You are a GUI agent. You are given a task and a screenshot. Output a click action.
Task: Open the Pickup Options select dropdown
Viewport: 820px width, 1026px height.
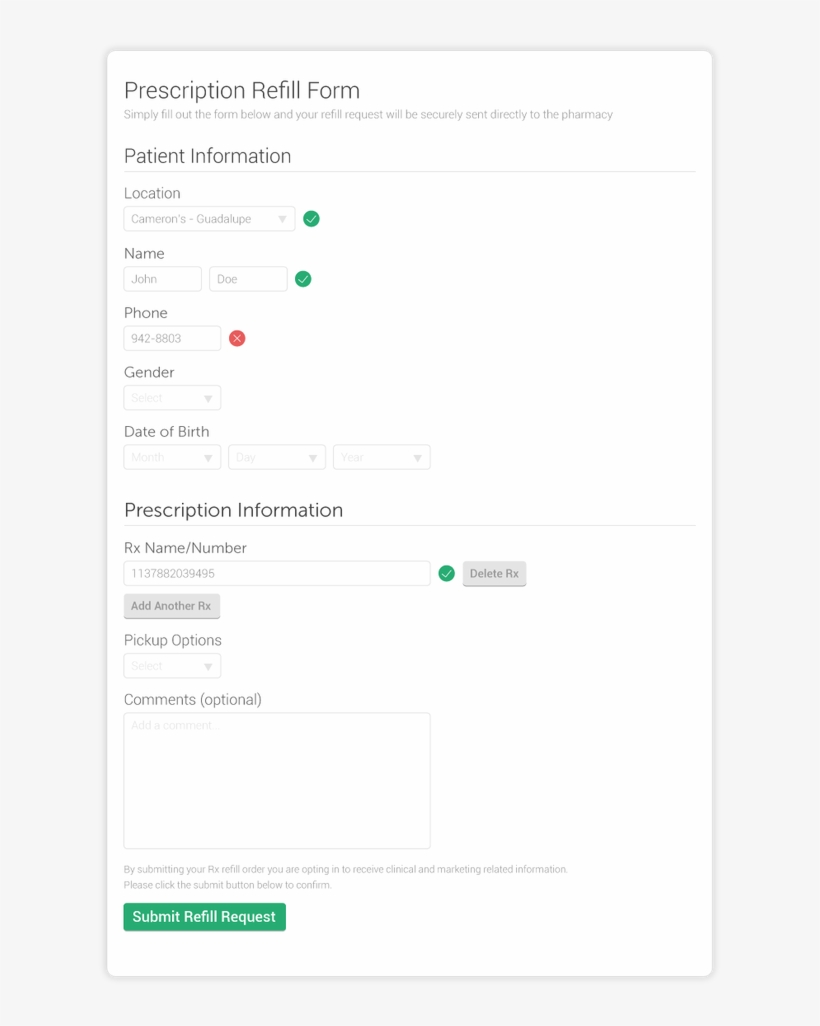pyautogui.click(x=172, y=666)
